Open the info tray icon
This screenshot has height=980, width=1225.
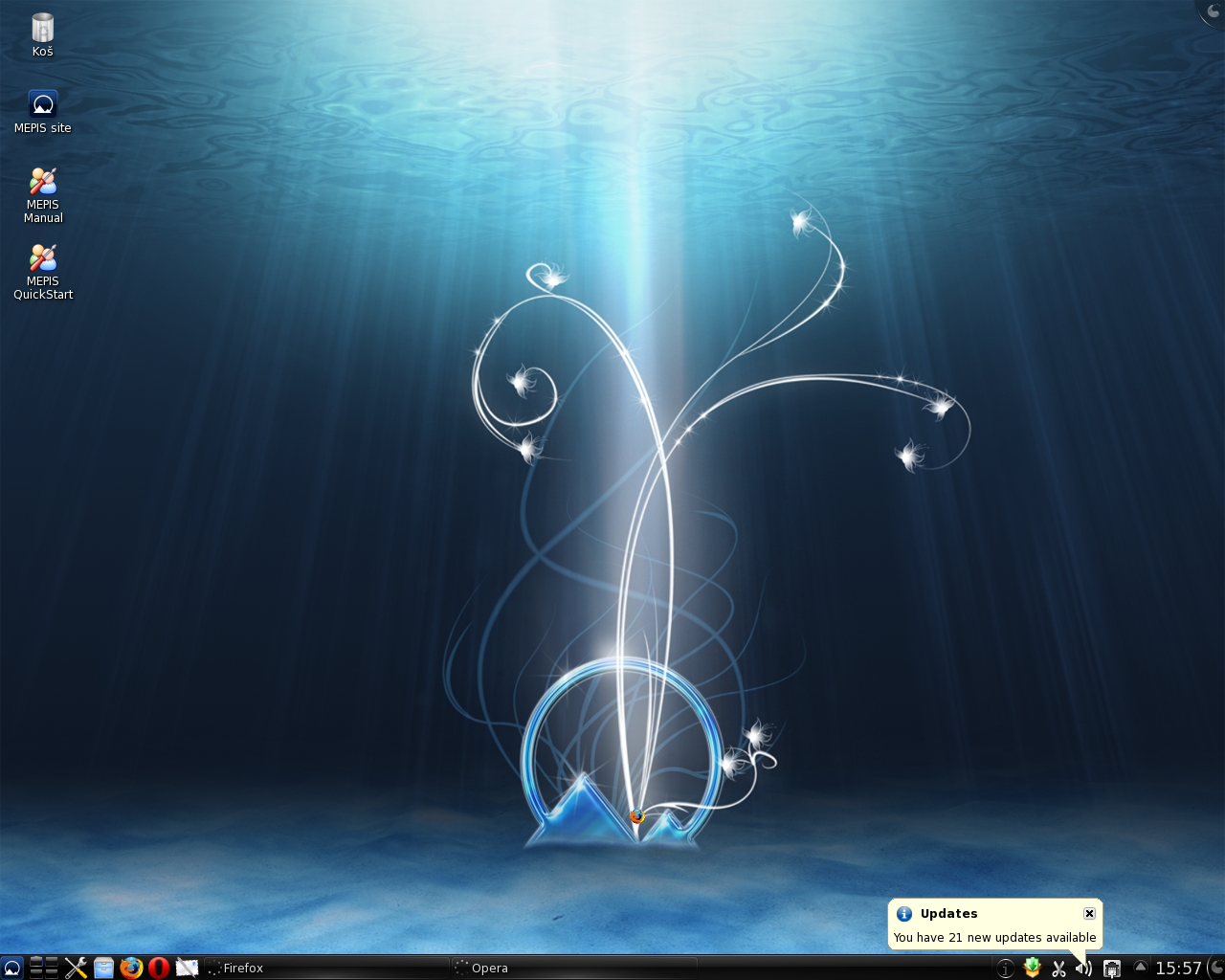point(1005,969)
